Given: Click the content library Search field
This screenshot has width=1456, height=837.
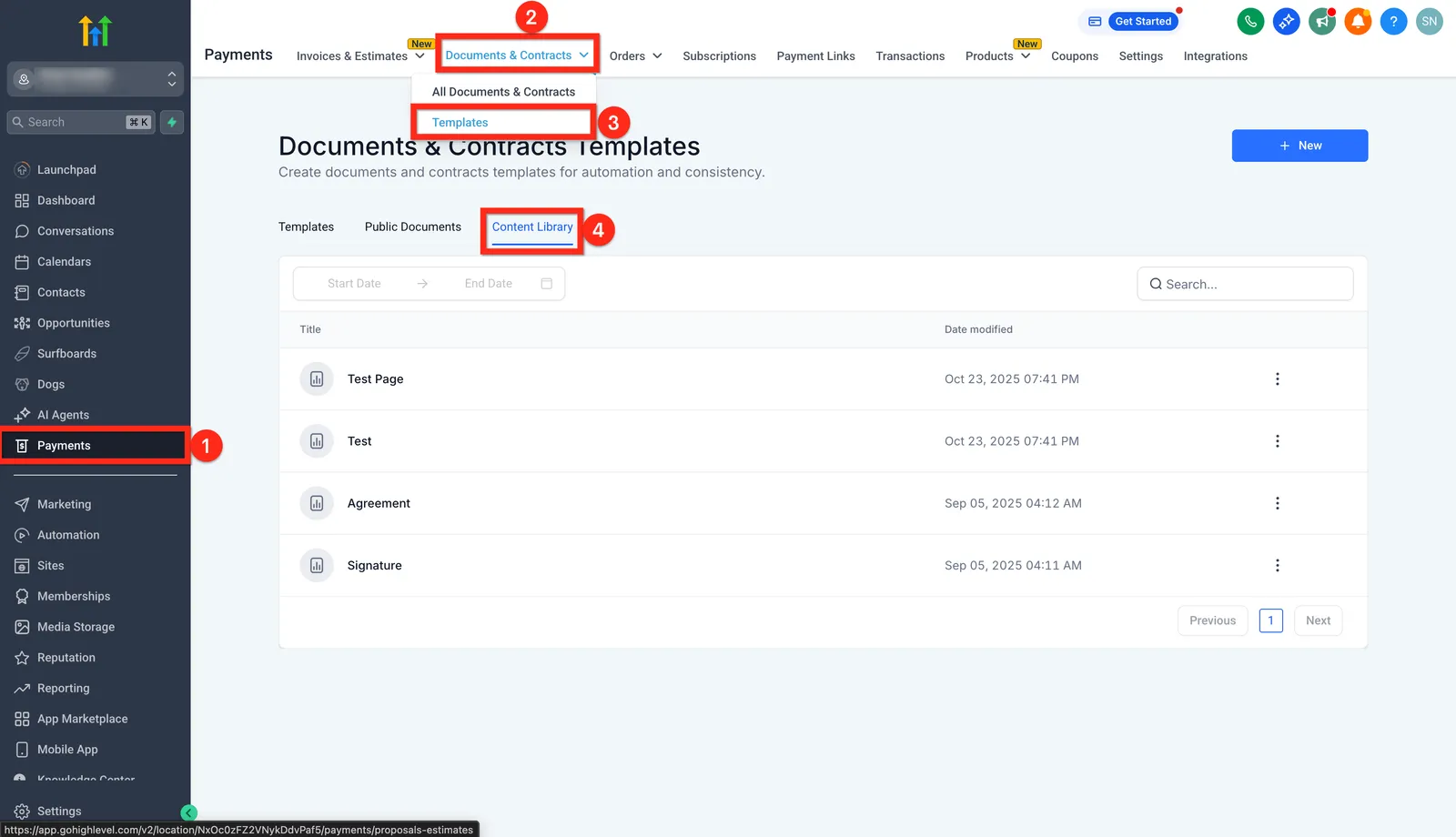Looking at the screenshot, I should pos(1245,284).
